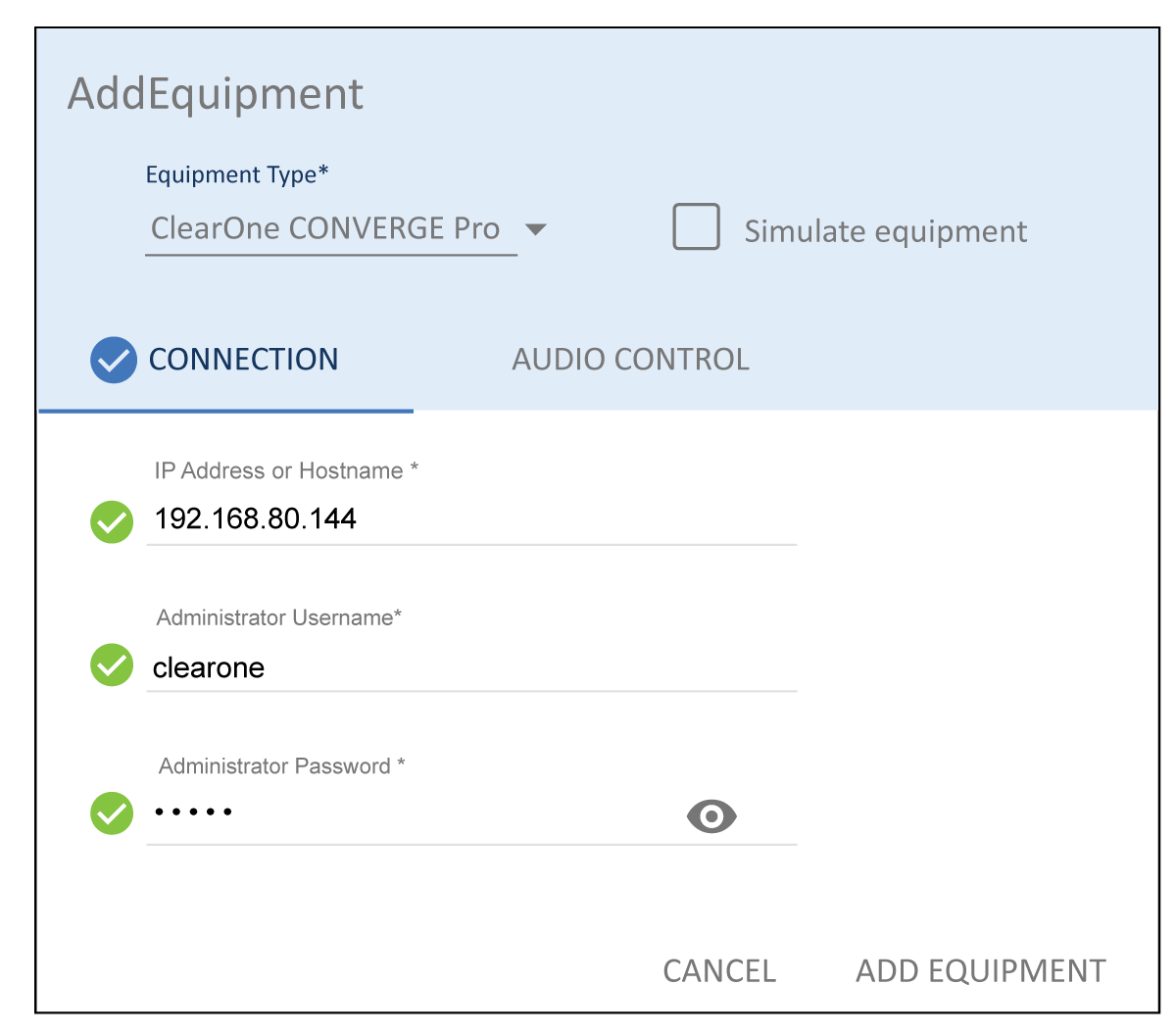Click the green checkmark beside the username field
The image size is (1176, 1034).
(112, 665)
